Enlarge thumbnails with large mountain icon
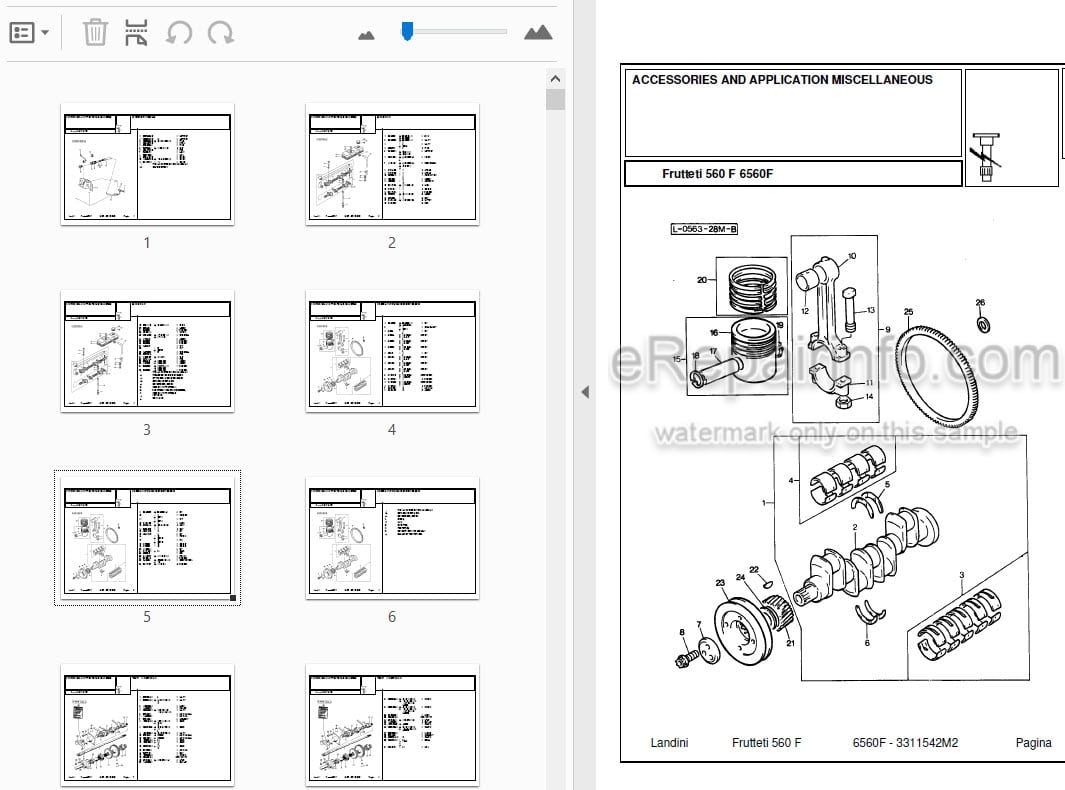Image resolution: width=1065 pixels, height=790 pixels. (x=538, y=32)
